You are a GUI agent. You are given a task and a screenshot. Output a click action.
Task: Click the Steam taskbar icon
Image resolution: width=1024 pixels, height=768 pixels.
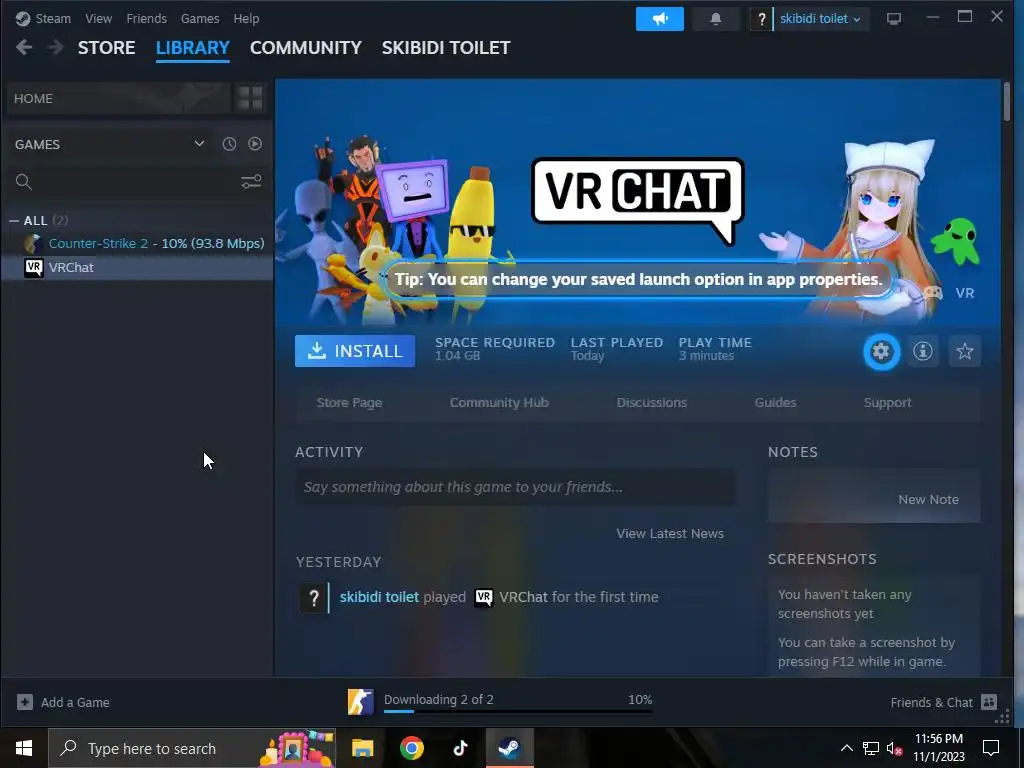(x=509, y=748)
